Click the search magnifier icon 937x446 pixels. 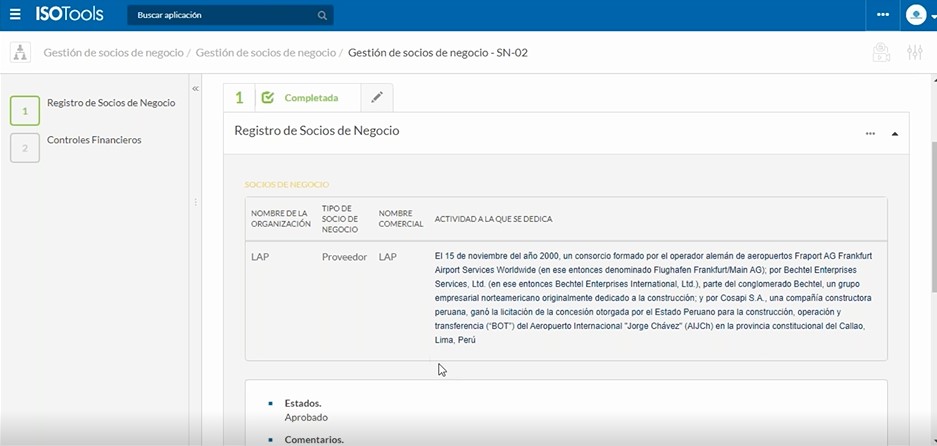[322, 16]
